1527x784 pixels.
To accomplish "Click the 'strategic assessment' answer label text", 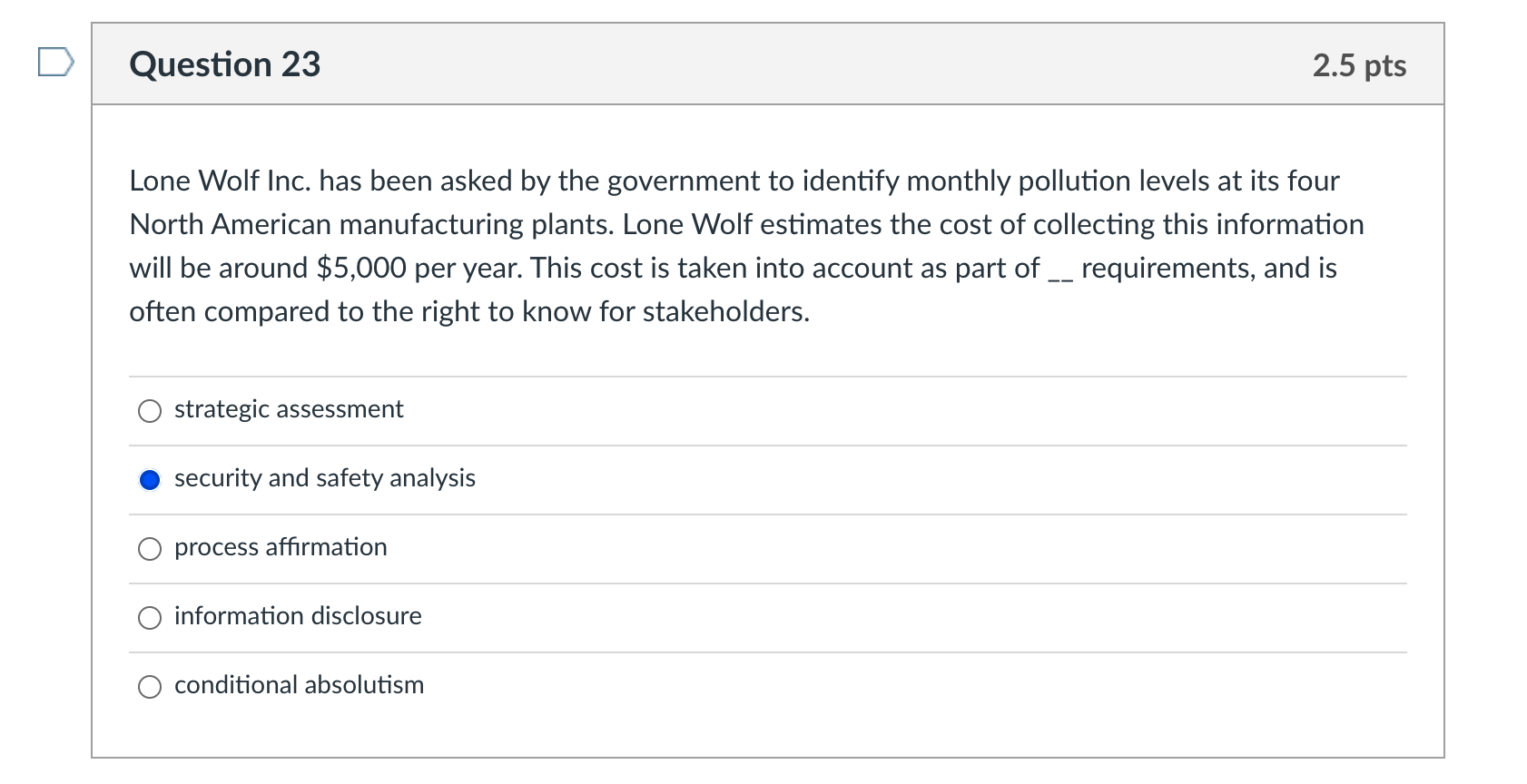I will coord(288,409).
